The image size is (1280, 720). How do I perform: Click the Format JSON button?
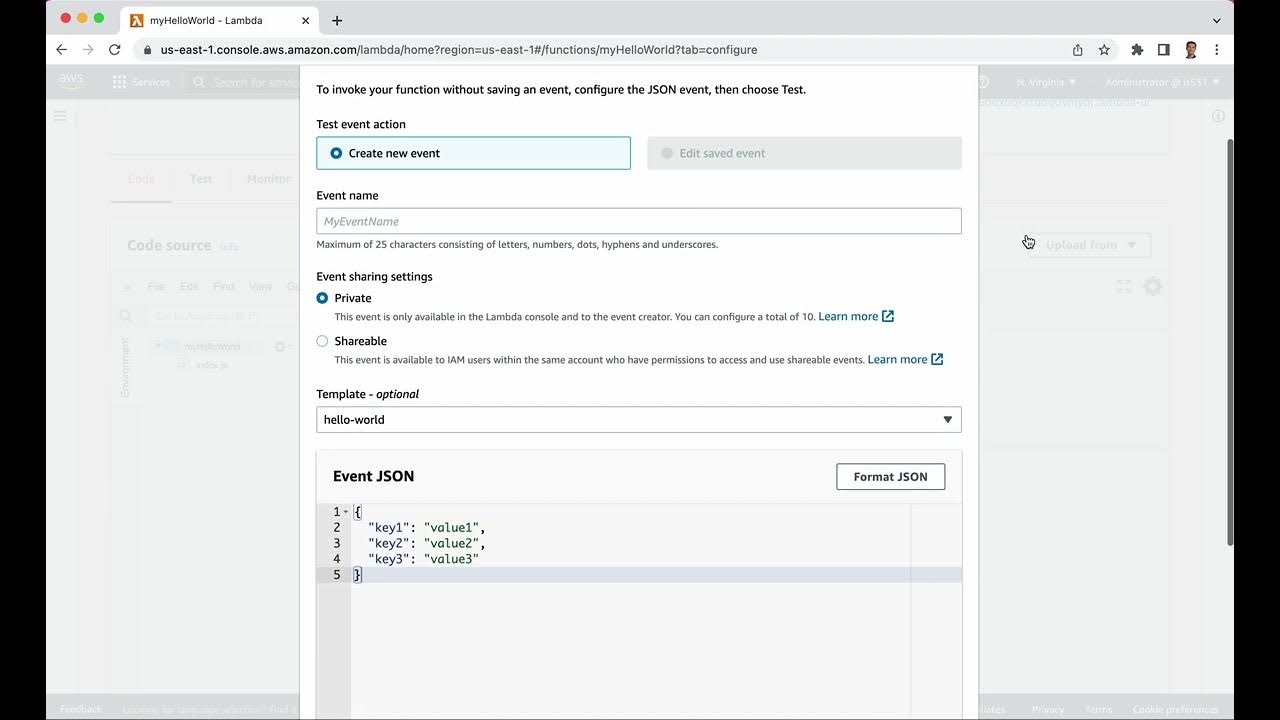[x=890, y=477]
